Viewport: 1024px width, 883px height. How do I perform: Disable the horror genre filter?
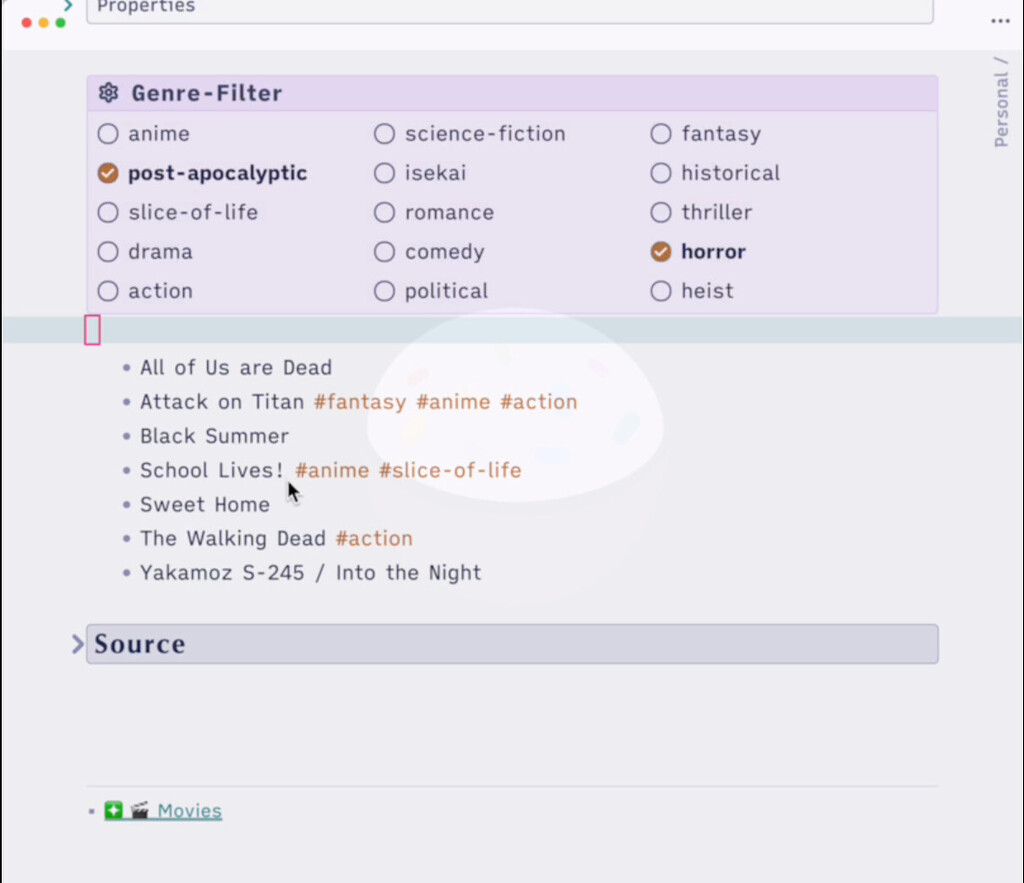coord(660,251)
